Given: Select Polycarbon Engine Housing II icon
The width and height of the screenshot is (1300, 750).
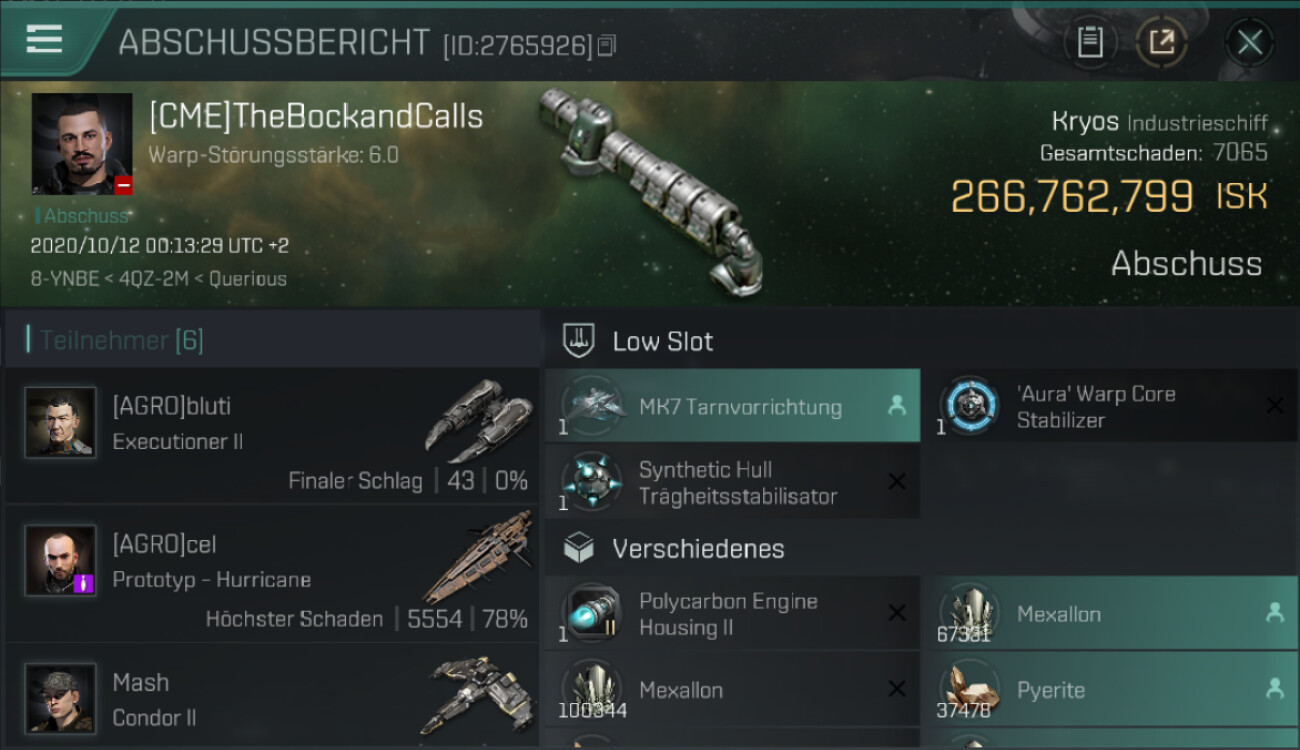Looking at the screenshot, I should (592, 613).
